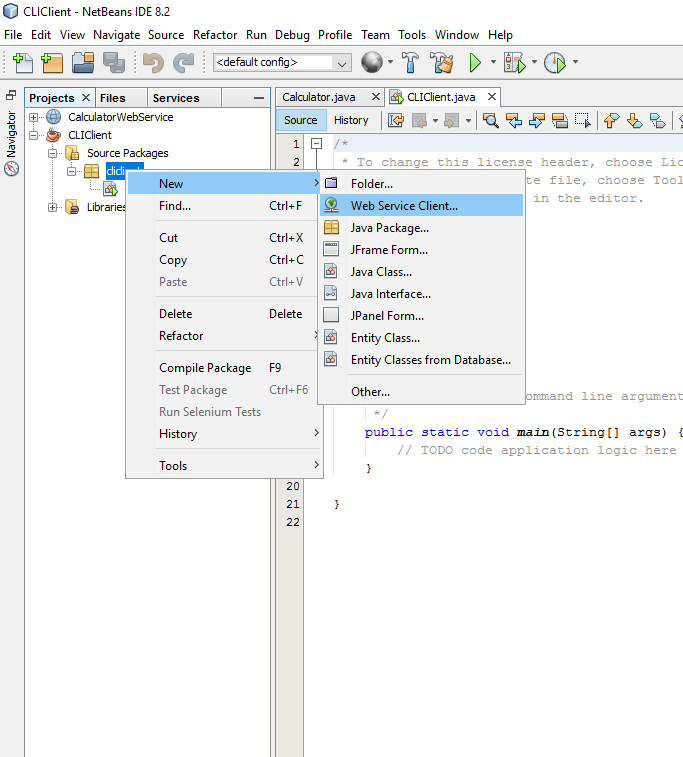
Task: Choose Entity Classes from Database entry
Action: 421,360
